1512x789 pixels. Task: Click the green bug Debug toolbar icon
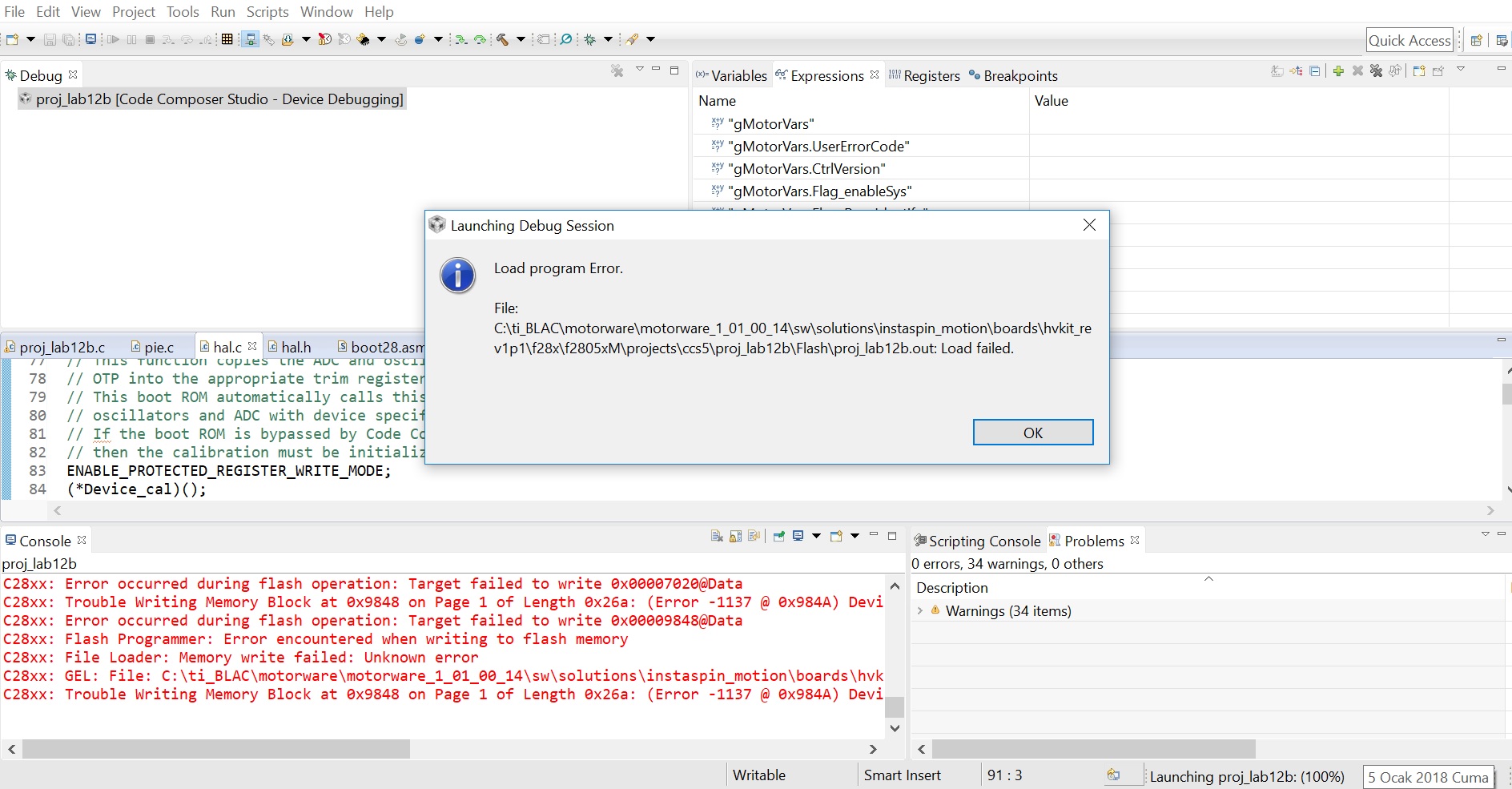coord(590,39)
